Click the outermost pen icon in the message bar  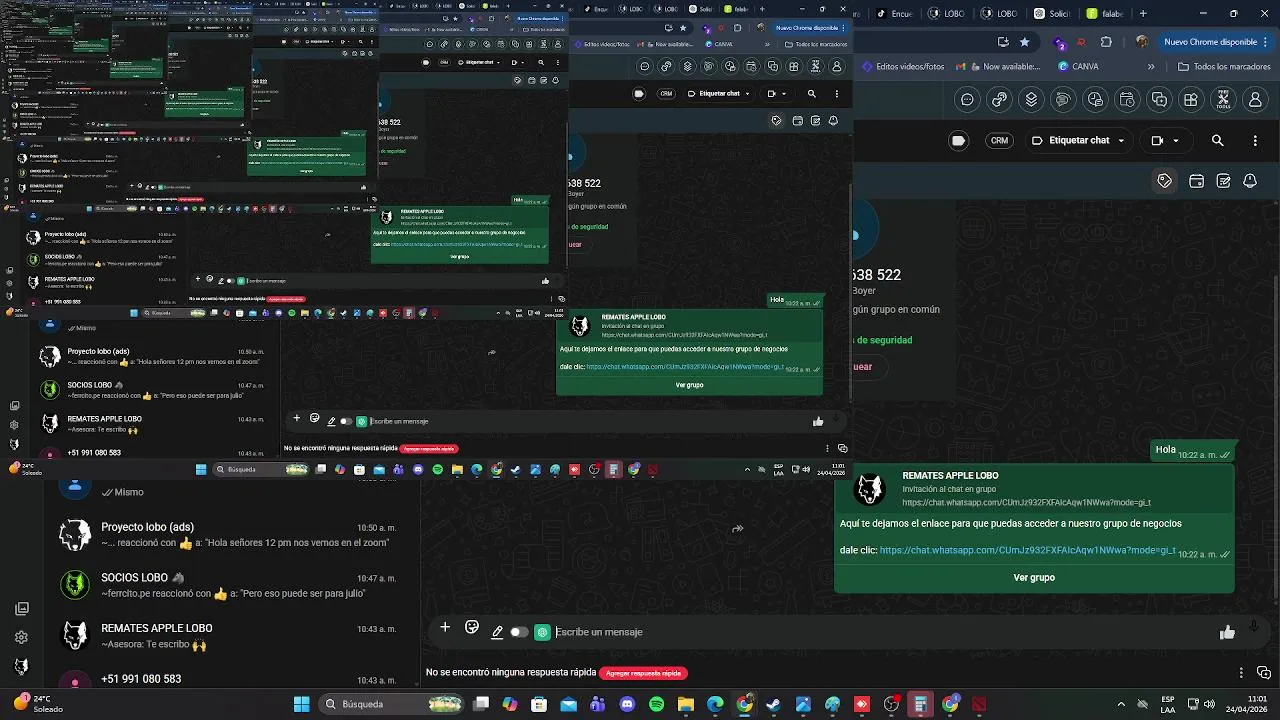(497, 632)
